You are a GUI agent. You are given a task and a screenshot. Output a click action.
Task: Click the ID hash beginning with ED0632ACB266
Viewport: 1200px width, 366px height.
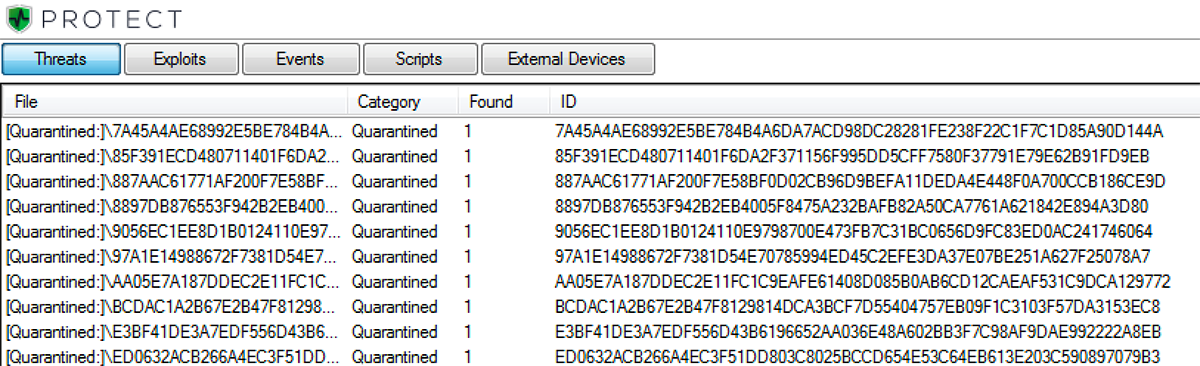tap(857, 356)
